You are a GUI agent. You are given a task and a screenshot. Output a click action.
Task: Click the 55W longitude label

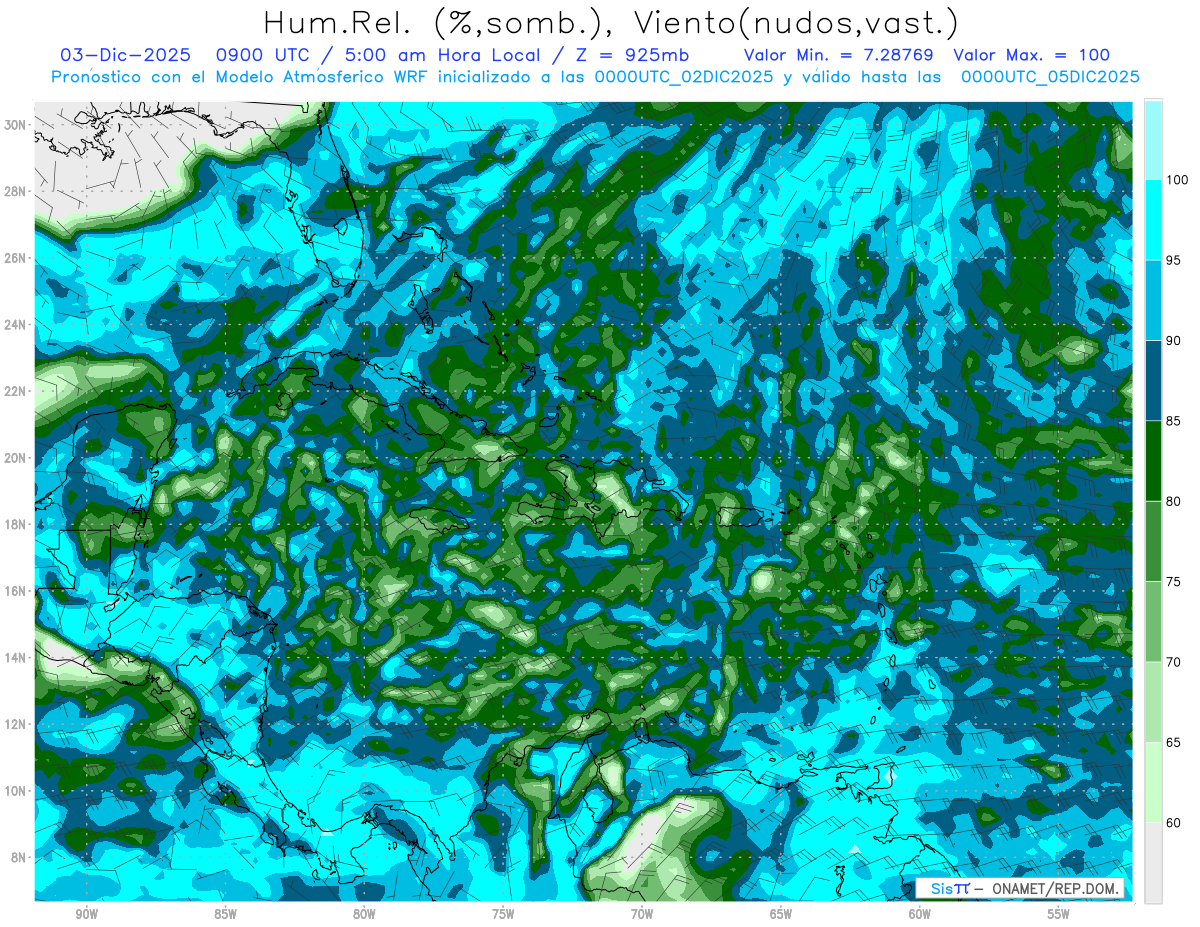(x=1059, y=915)
